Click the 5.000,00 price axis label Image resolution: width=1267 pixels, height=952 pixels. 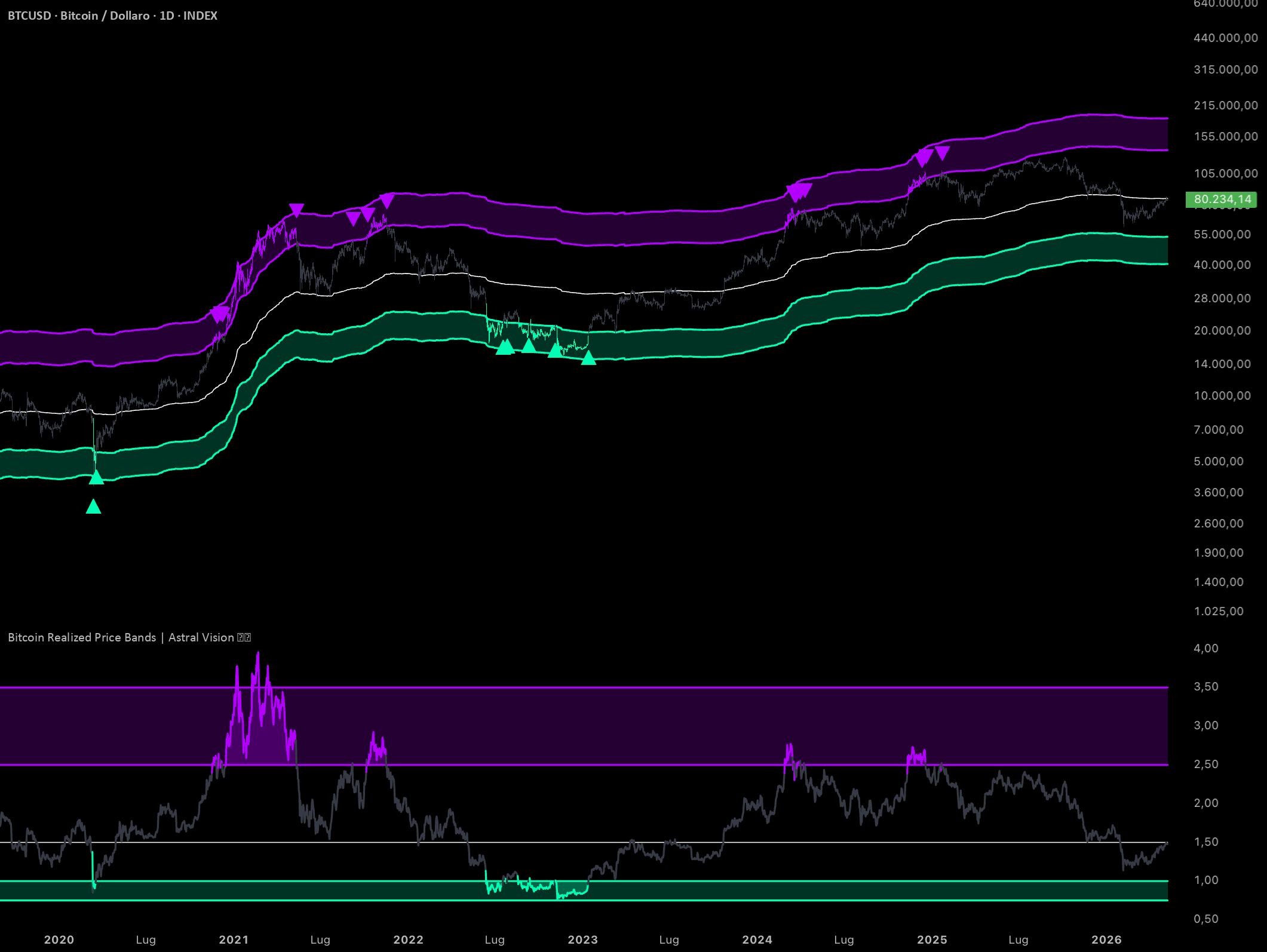pos(1219,461)
